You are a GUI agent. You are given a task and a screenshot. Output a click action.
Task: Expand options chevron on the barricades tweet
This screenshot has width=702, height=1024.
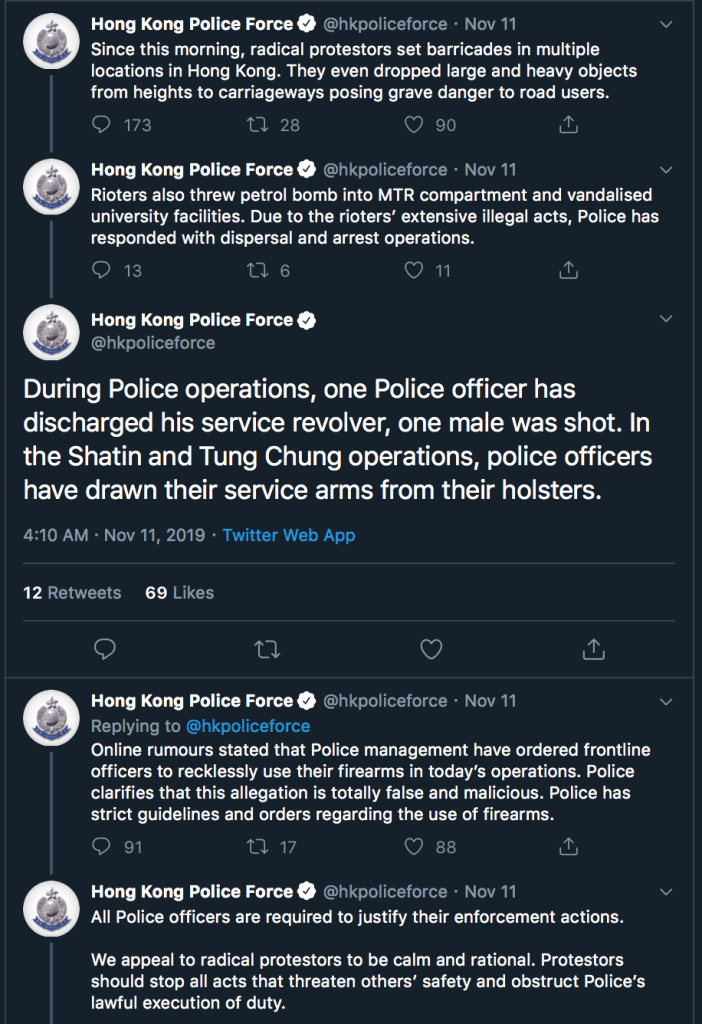pyautogui.click(x=666, y=25)
